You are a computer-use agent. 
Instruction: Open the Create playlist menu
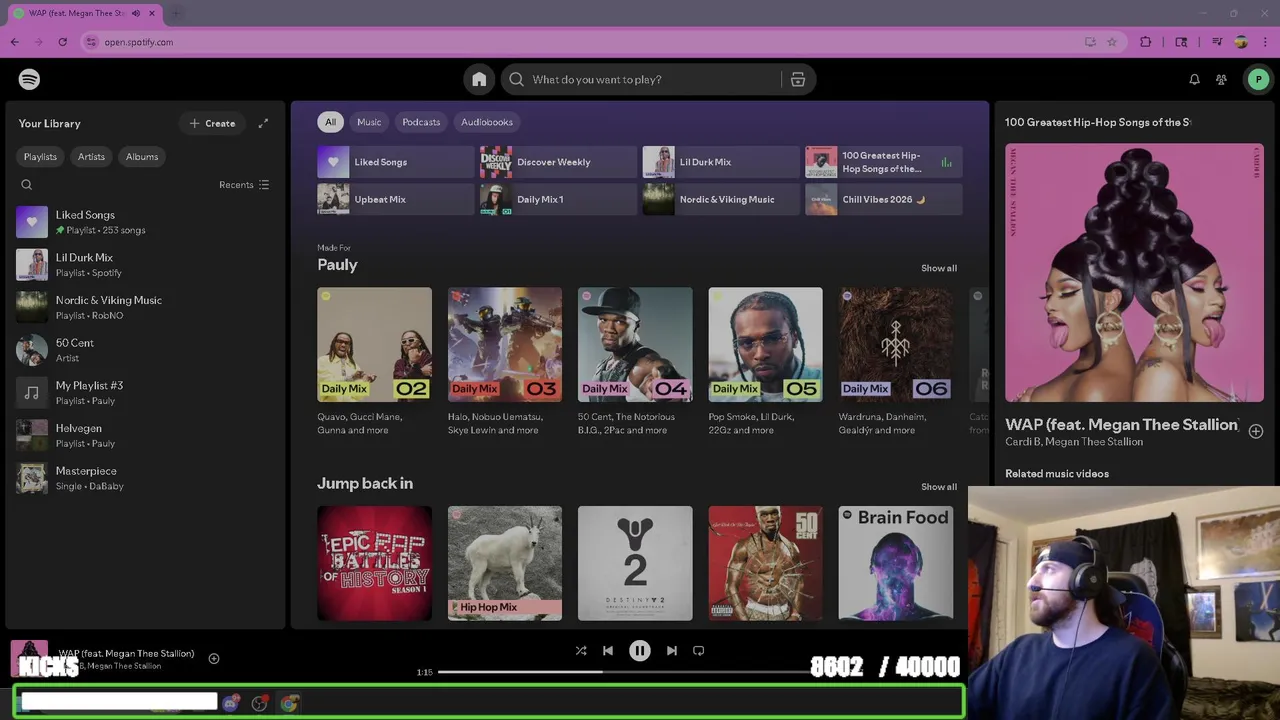pos(212,123)
